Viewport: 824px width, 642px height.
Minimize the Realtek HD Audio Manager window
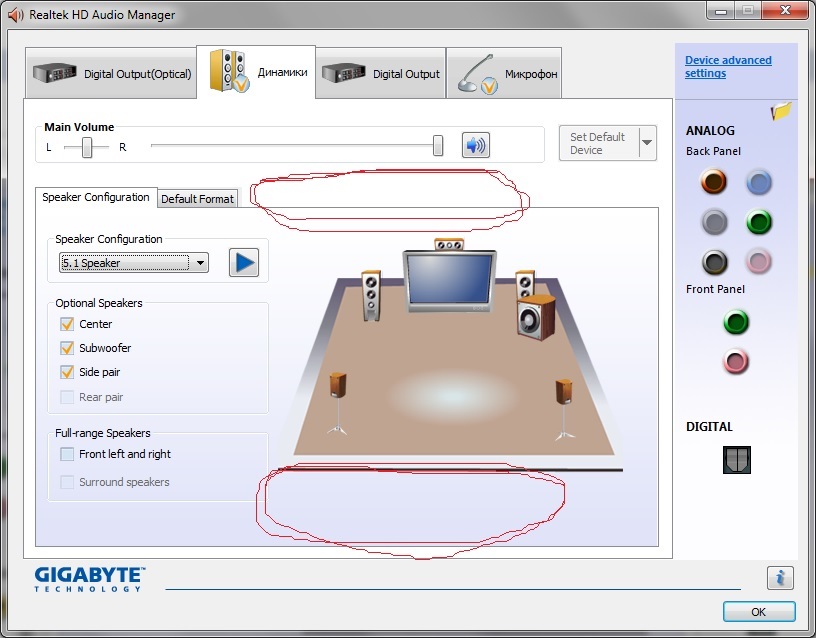pos(721,11)
